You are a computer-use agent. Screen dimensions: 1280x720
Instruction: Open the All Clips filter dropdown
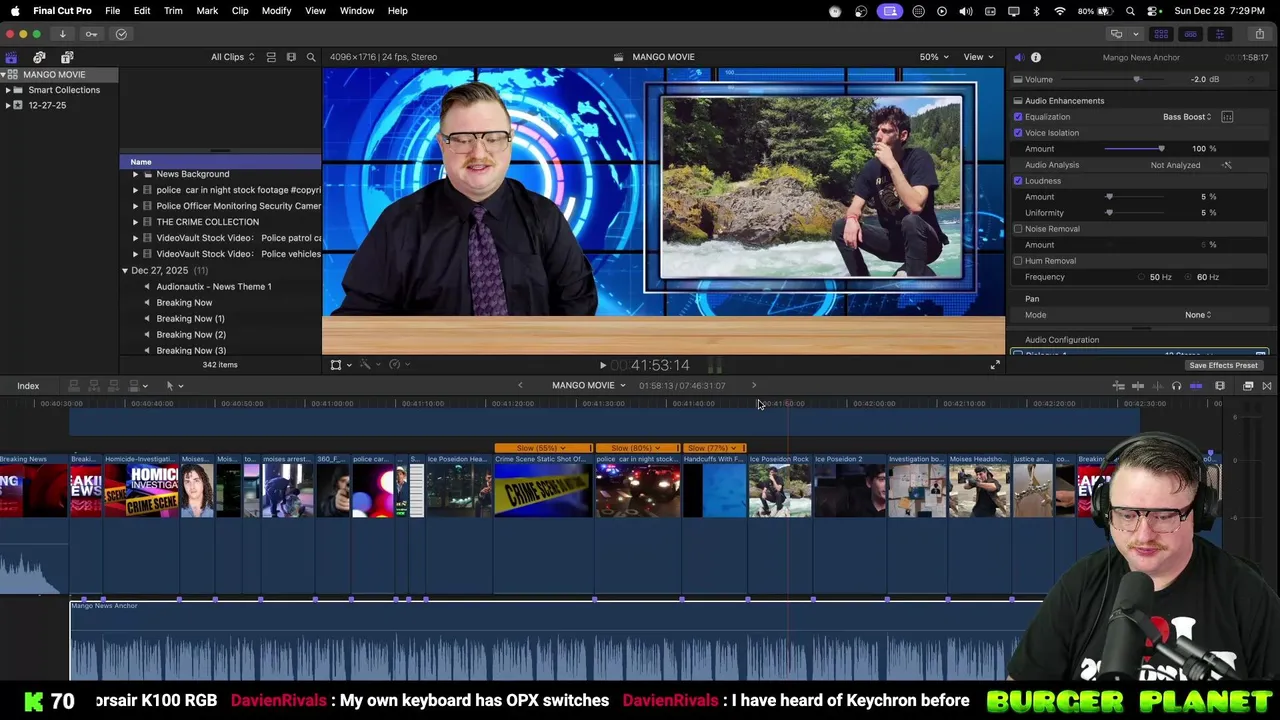point(232,57)
